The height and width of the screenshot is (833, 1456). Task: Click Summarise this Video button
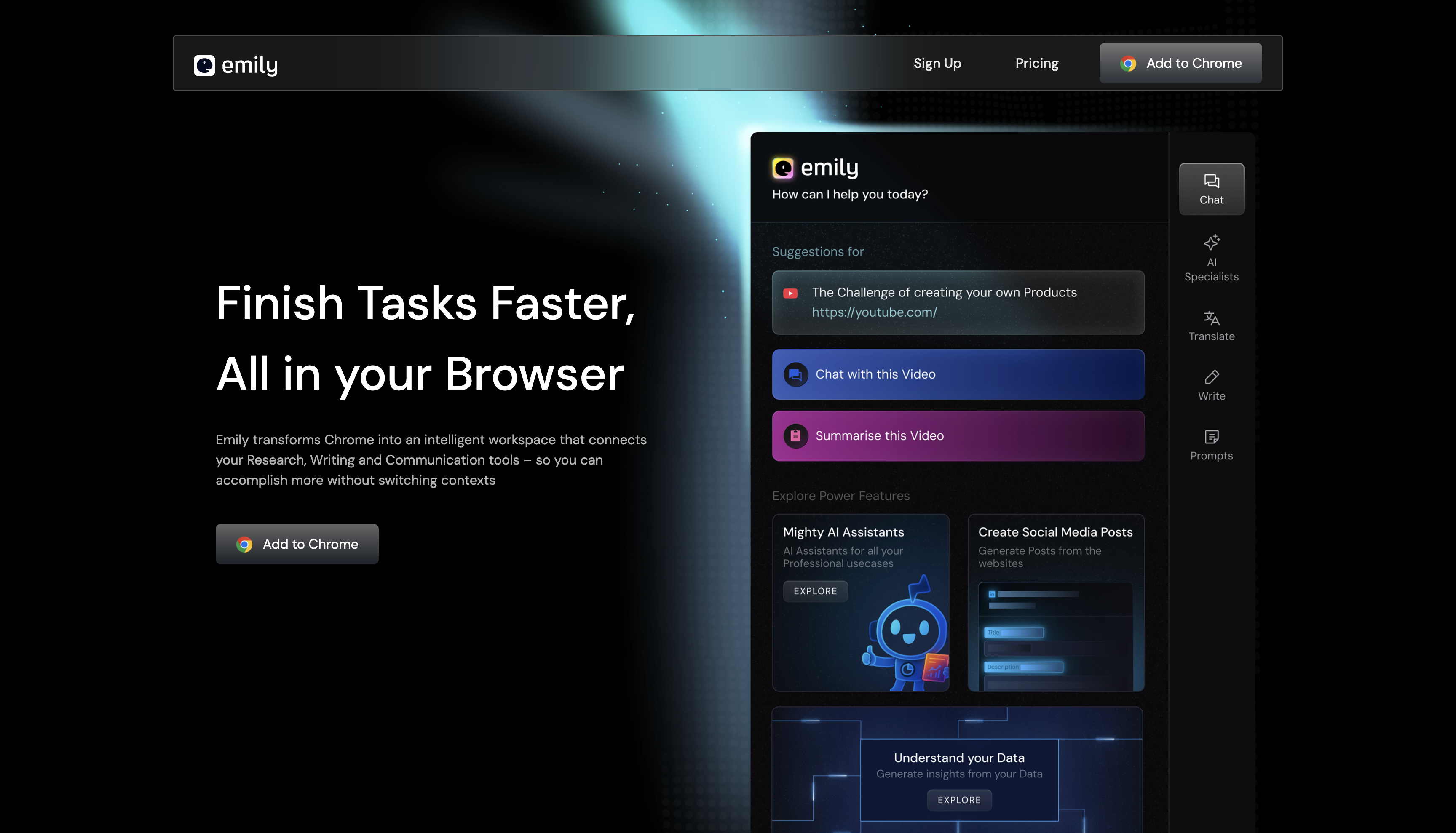pyautogui.click(x=958, y=436)
